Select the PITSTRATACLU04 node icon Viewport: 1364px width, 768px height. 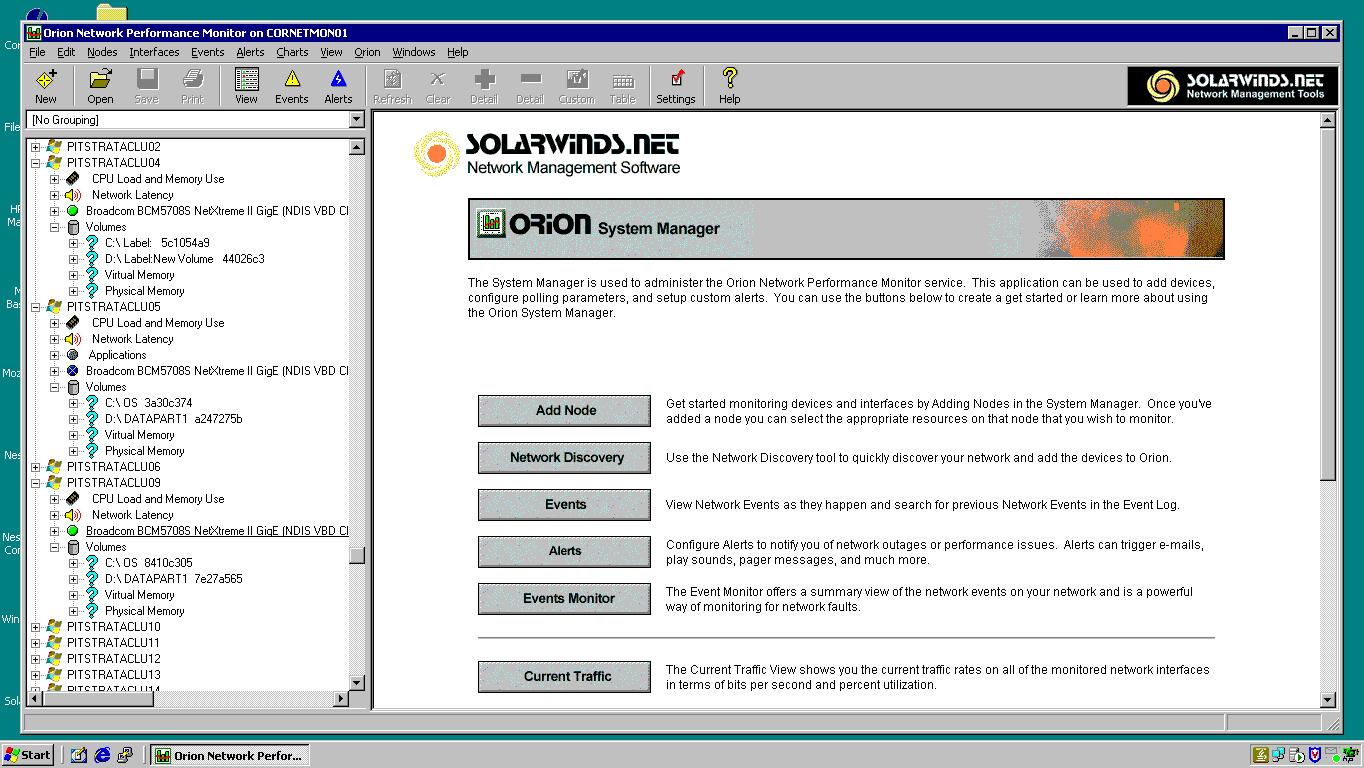coord(54,163)
